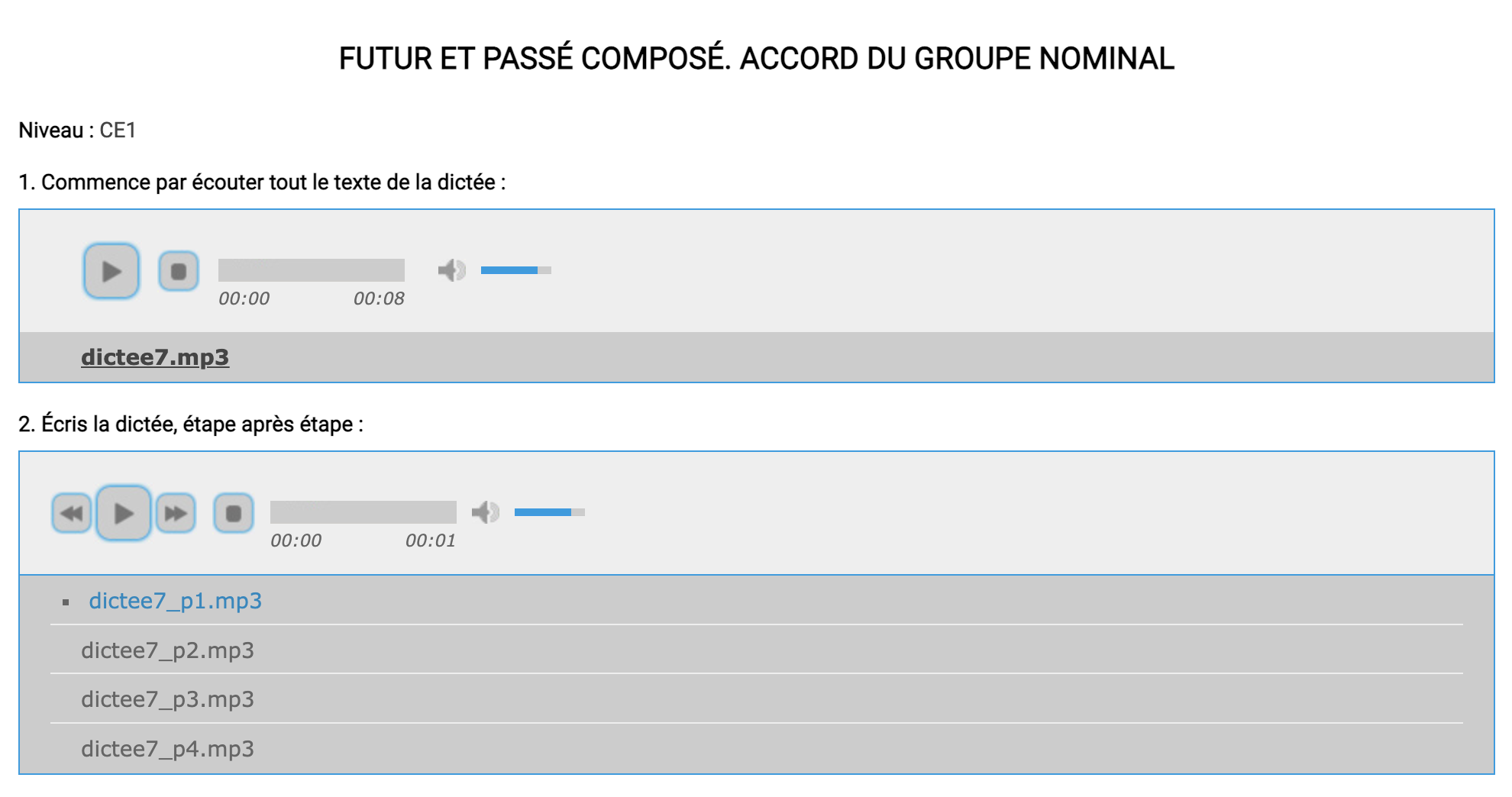Skip to previous track in step player
Image resolution: width=1512 pixels, height=797 pixels.
[x=72, y=513]
